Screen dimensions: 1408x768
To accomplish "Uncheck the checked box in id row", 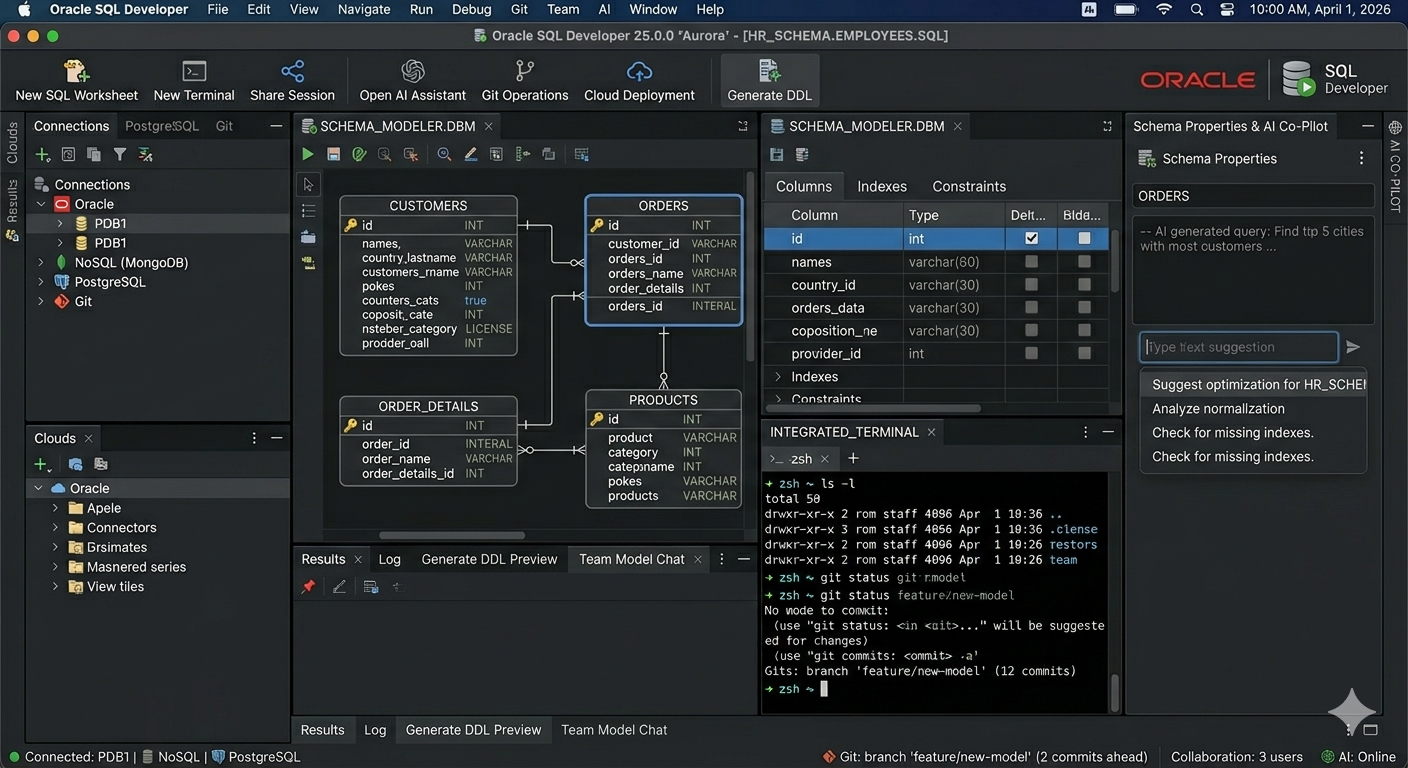I will (x=1031, y=239).
